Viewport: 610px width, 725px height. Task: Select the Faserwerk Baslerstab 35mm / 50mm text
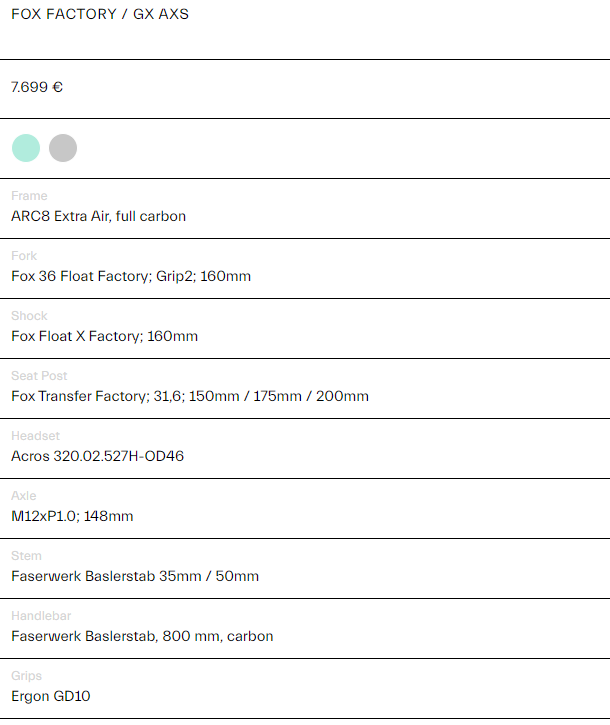135,576
